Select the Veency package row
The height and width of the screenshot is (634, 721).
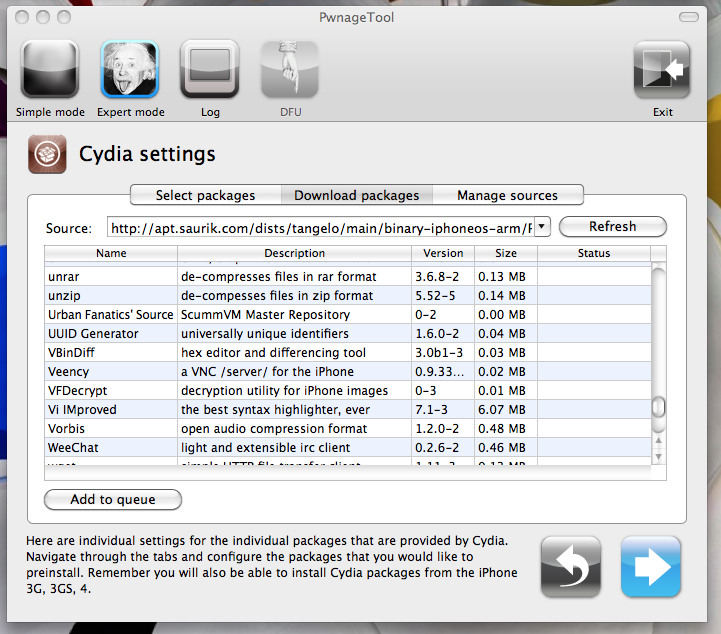[348, 371]
